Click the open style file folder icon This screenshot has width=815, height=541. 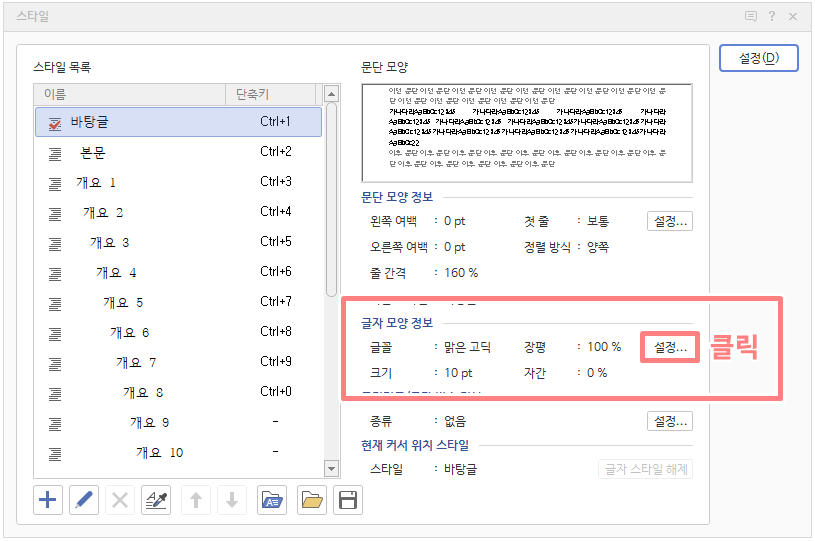(312, 500)
